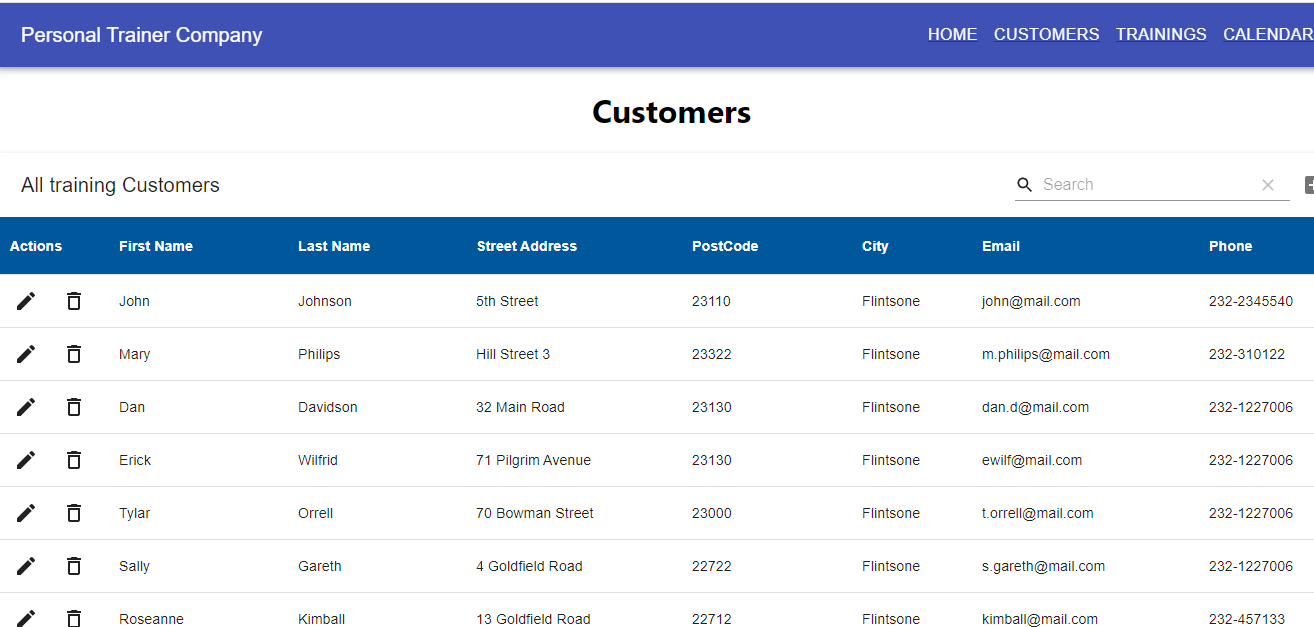Edit John Johnson's customer record

[26, 301]
